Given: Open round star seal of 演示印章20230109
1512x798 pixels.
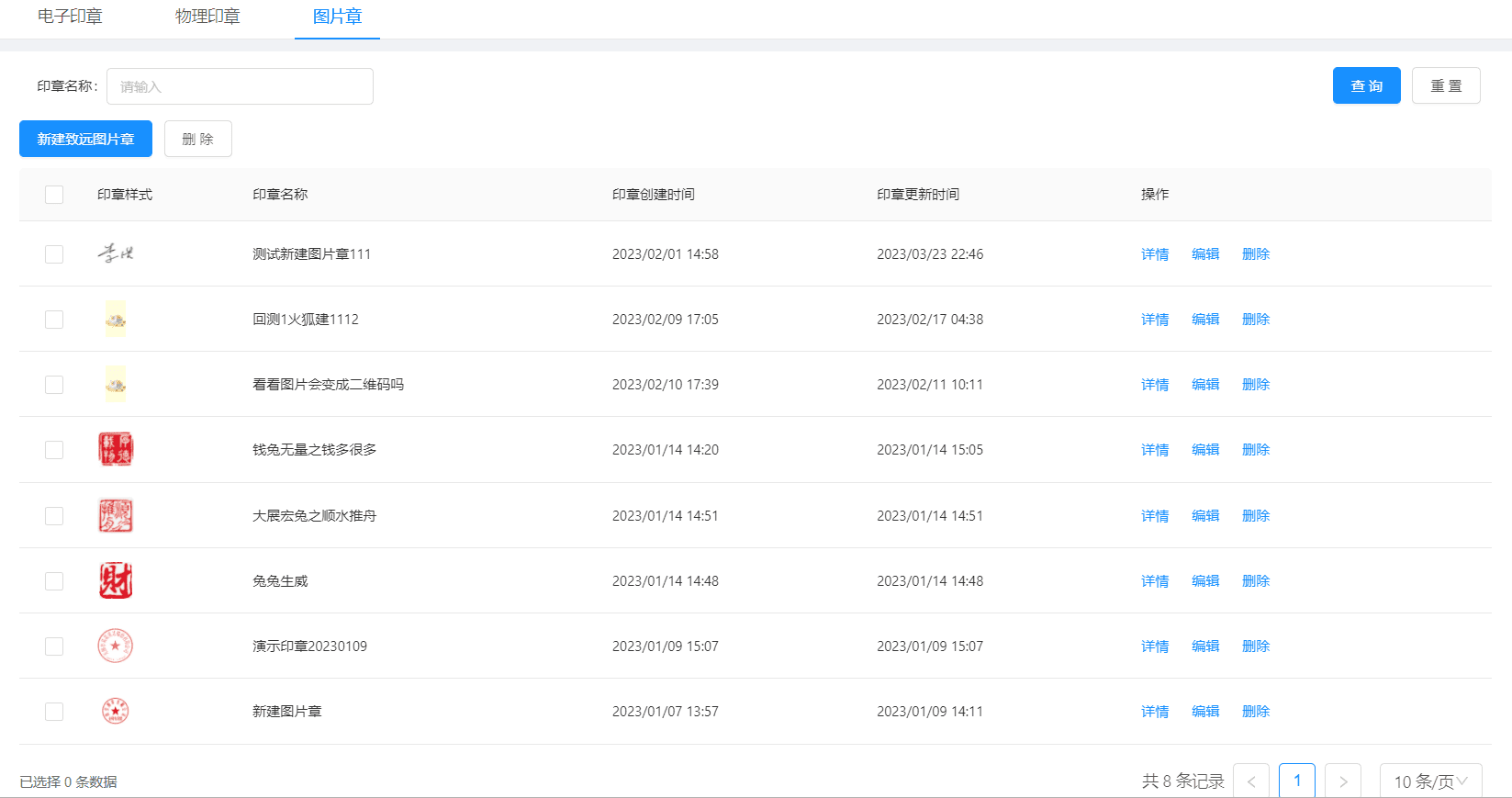Looking at the screenshot, I should coord(116,646).
